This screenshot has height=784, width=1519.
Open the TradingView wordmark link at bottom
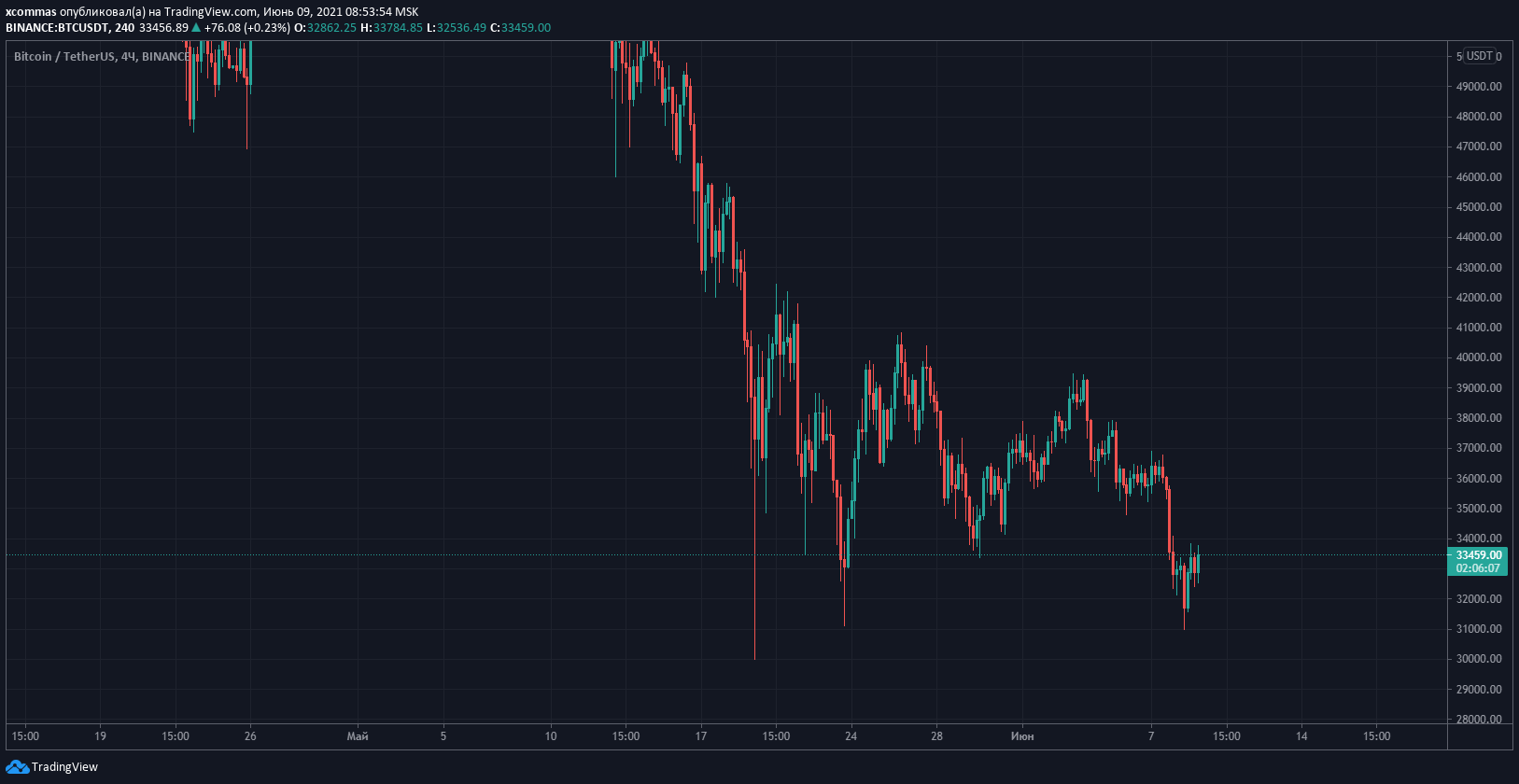click(64, 767)
